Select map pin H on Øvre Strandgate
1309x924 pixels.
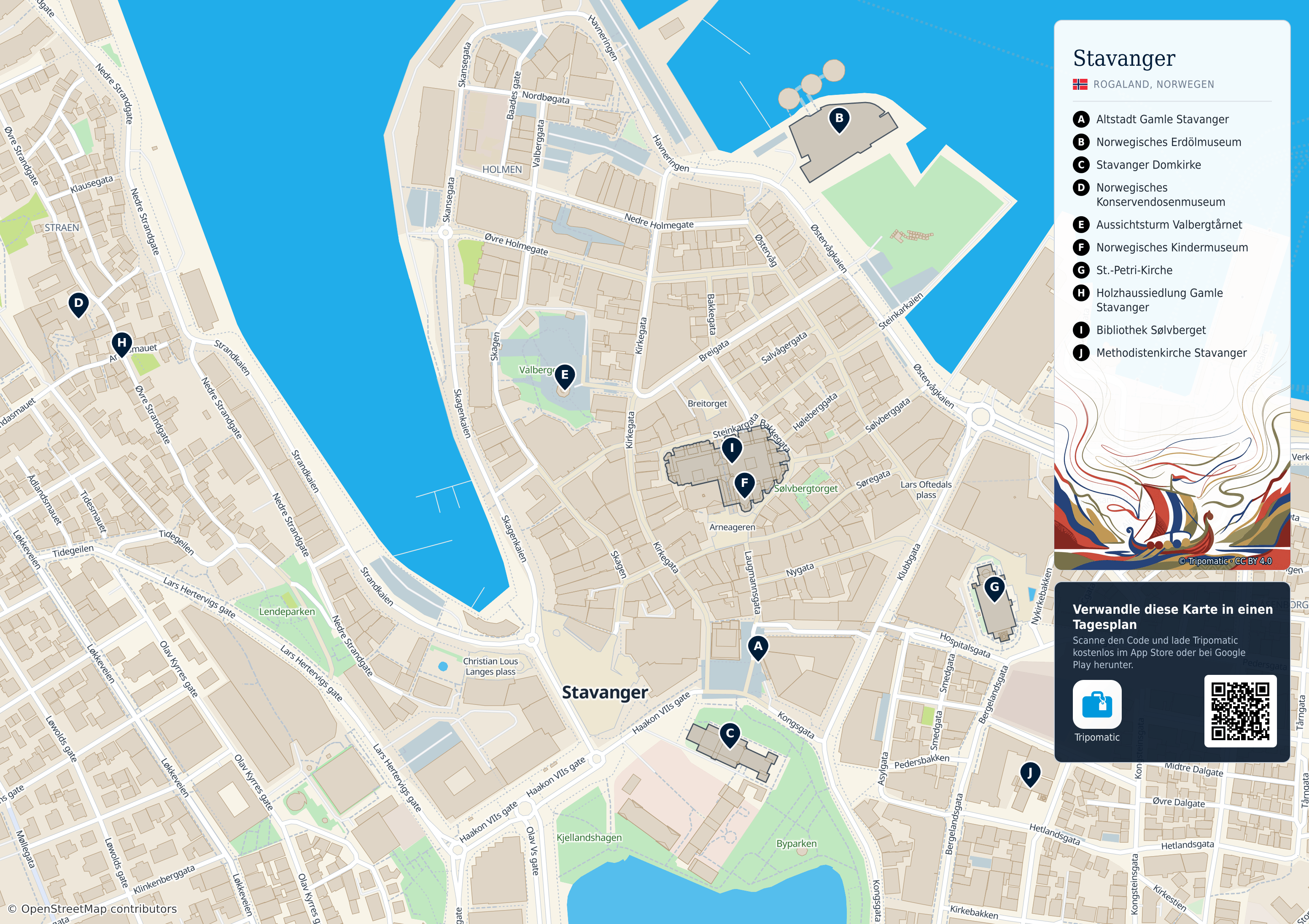click(x=121, y=344)
